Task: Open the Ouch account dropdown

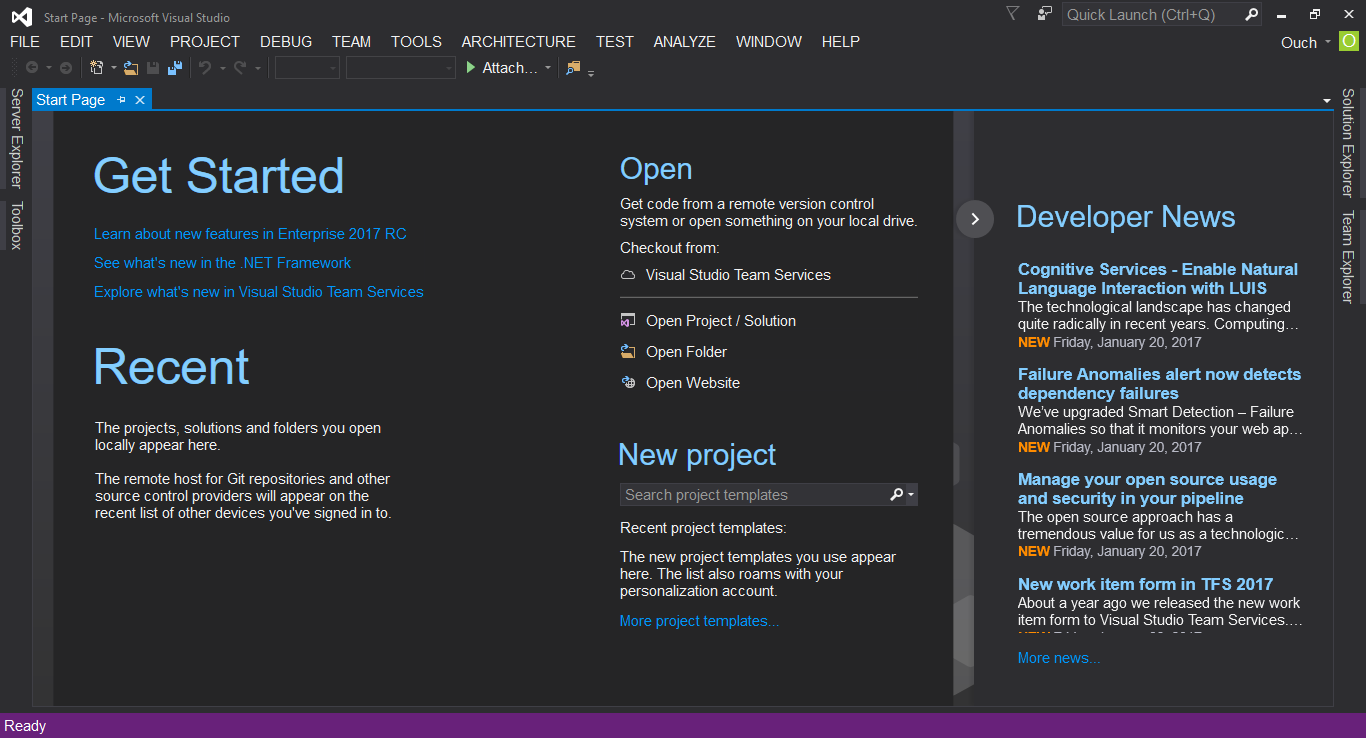Action: point(1328,42)
